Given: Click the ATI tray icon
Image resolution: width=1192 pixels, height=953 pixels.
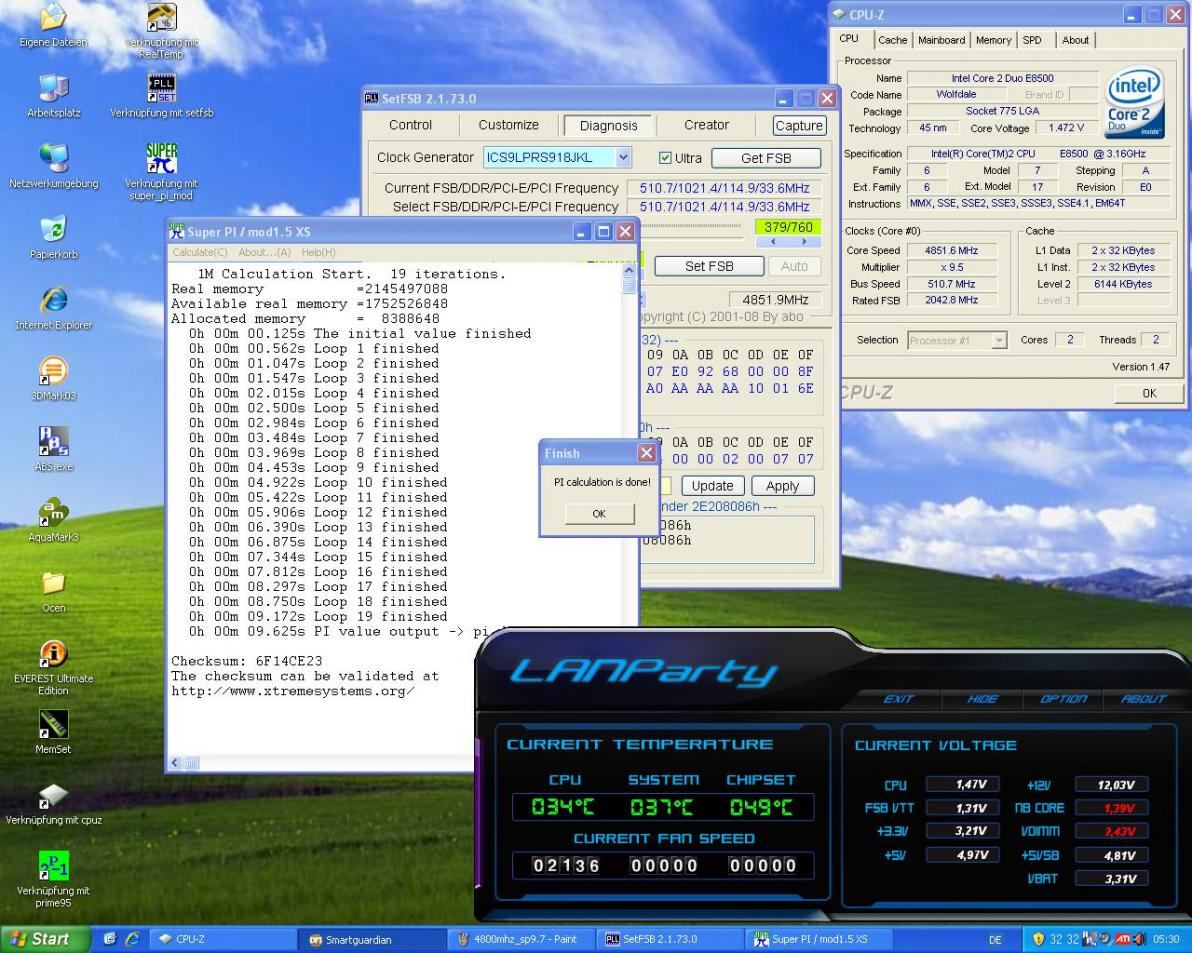Looking at the screenshot, I should tap(1123, 939).
